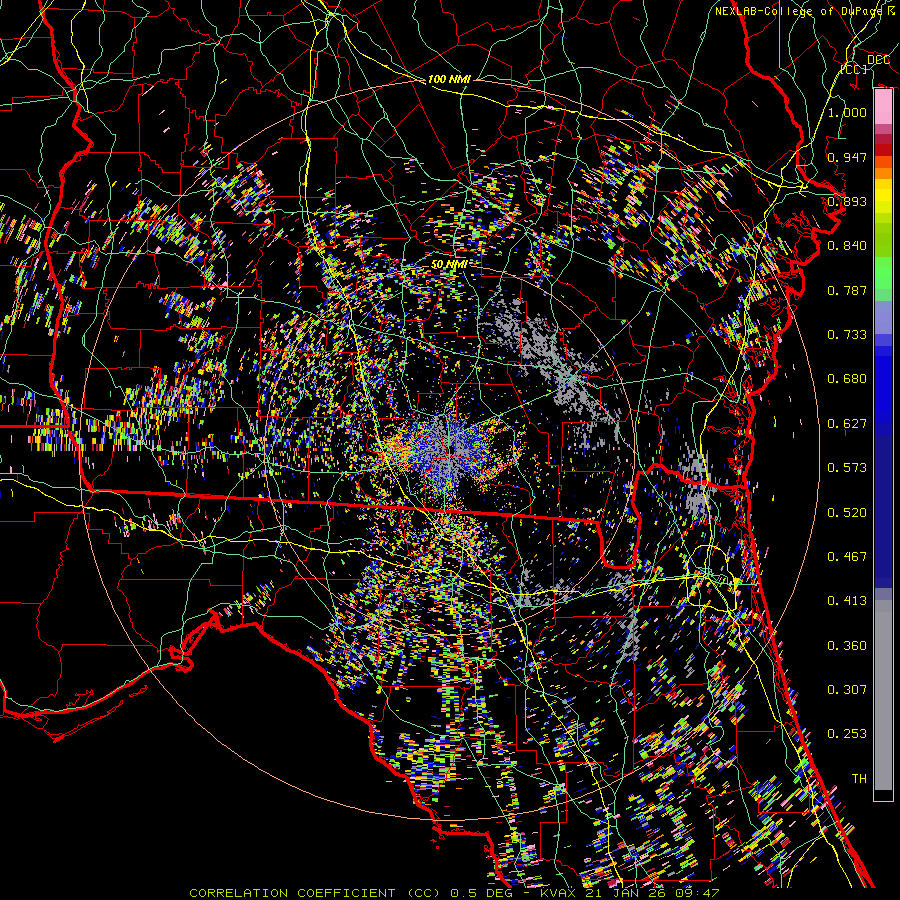Pick the pink color at top of scale
The height and width of the screenshot is (900, 900).
[x=883, y=106]
